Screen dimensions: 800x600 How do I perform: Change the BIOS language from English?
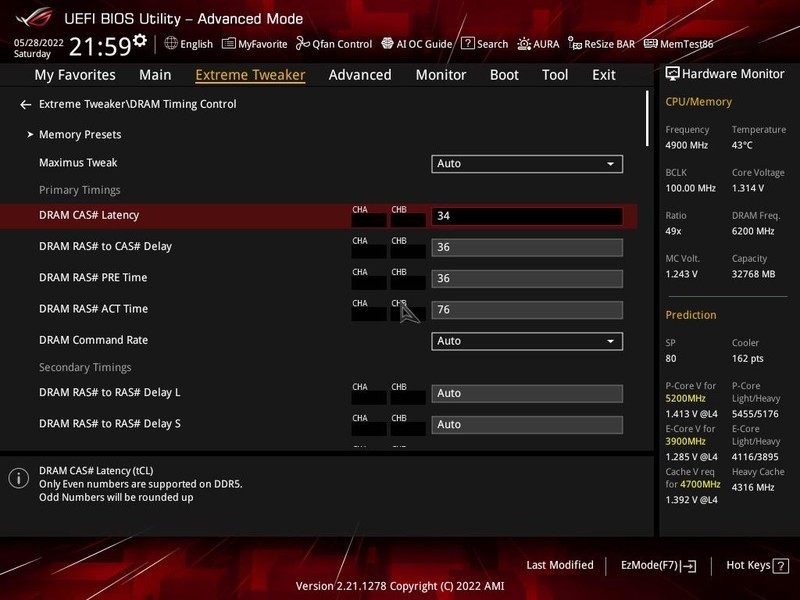189,44
